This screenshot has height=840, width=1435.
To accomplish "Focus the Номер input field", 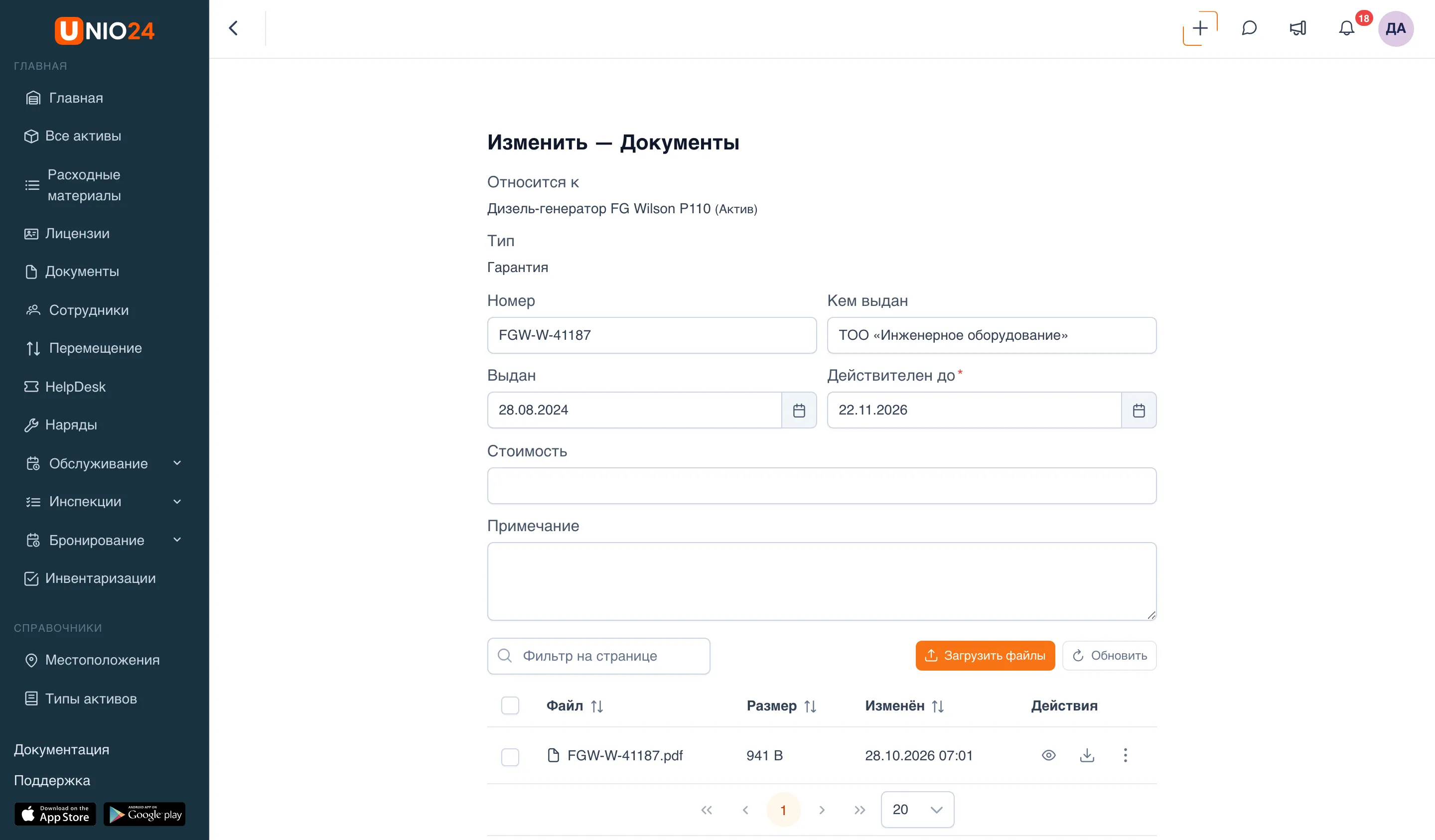I will [652, 335].
